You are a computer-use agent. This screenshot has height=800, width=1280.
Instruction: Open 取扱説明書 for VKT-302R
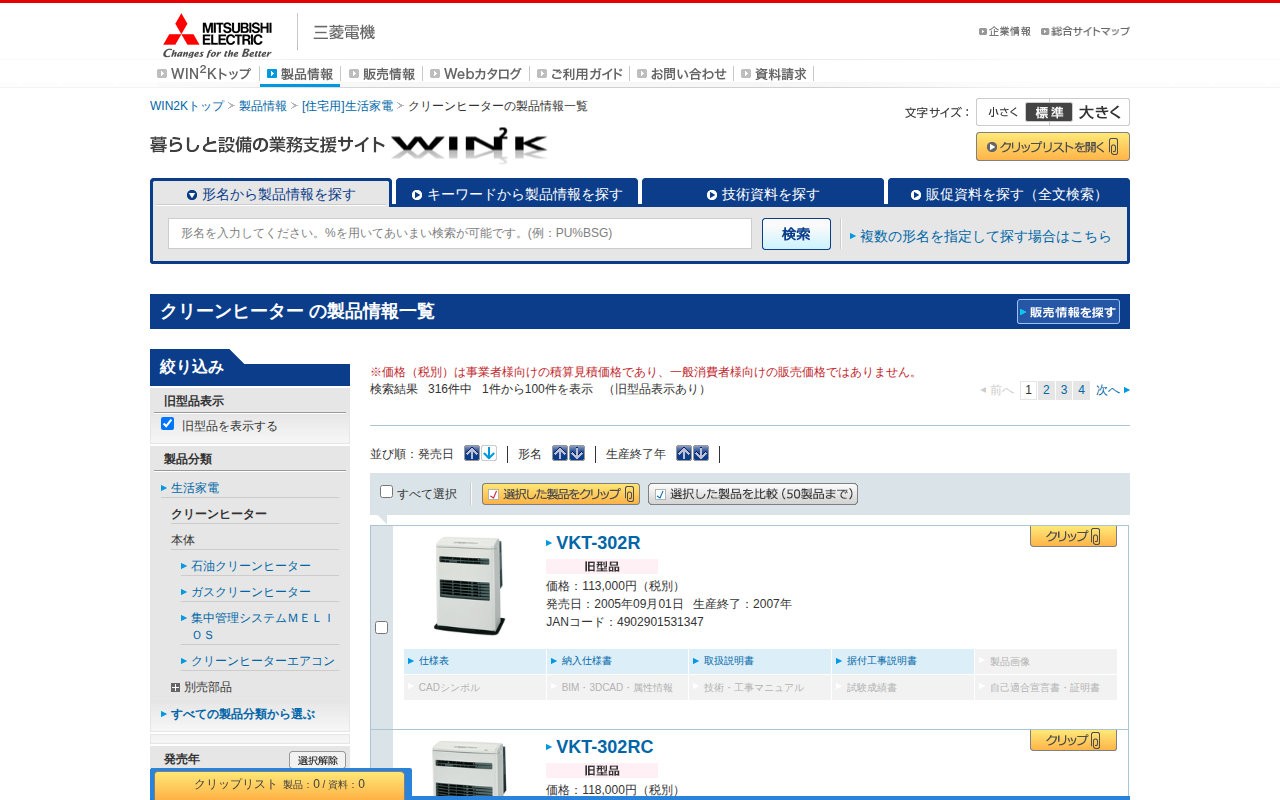coord(760,661)
